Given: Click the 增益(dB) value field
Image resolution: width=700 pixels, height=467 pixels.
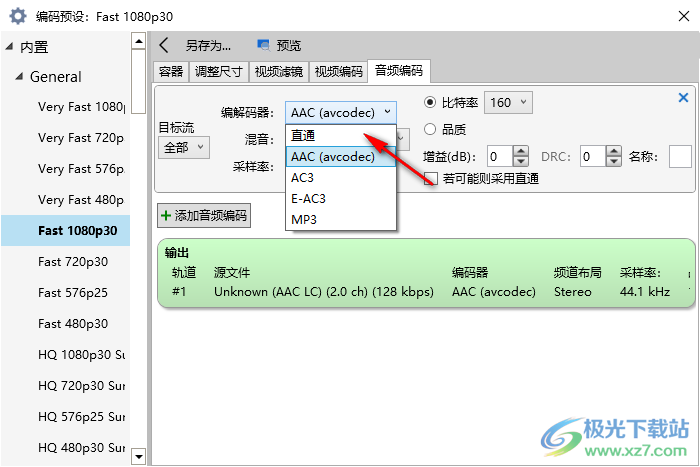Looking at the screenshot, I should [500, 156].
